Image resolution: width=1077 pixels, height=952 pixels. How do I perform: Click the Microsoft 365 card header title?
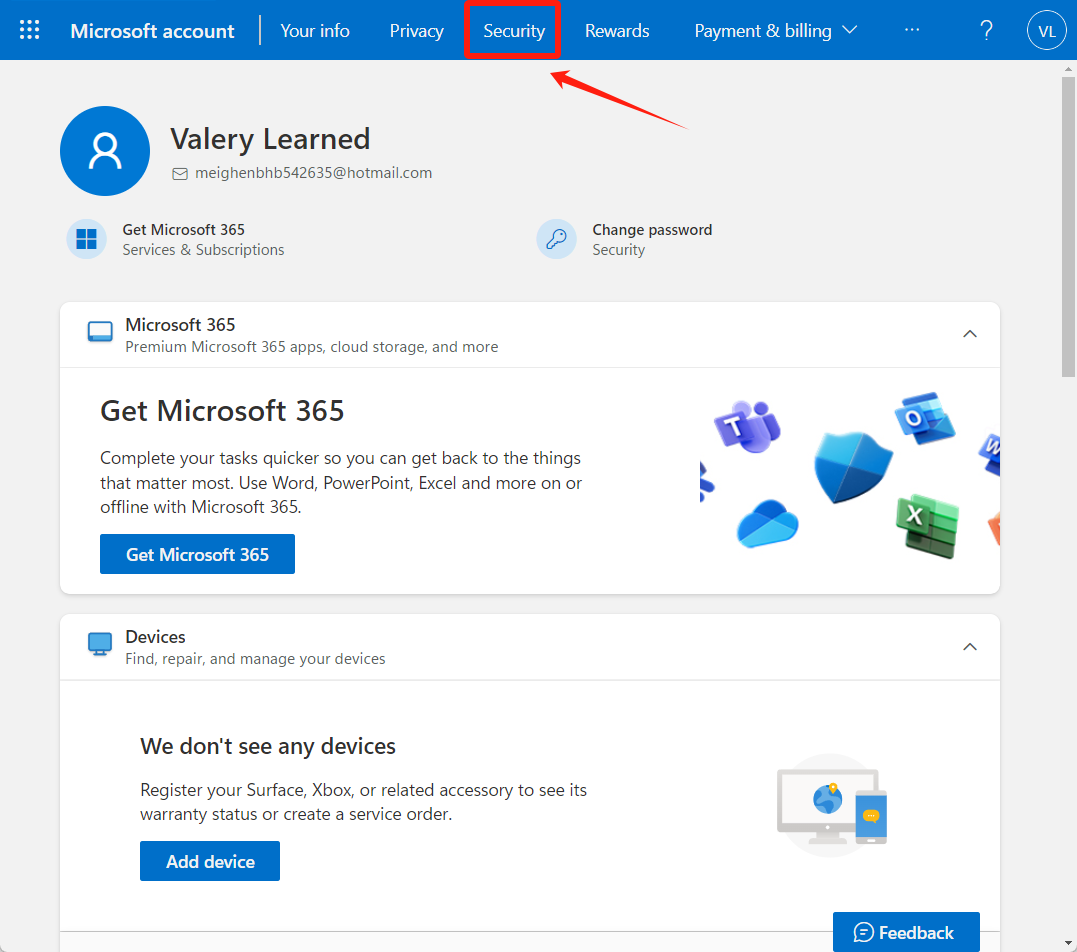(x=180, y=324)
